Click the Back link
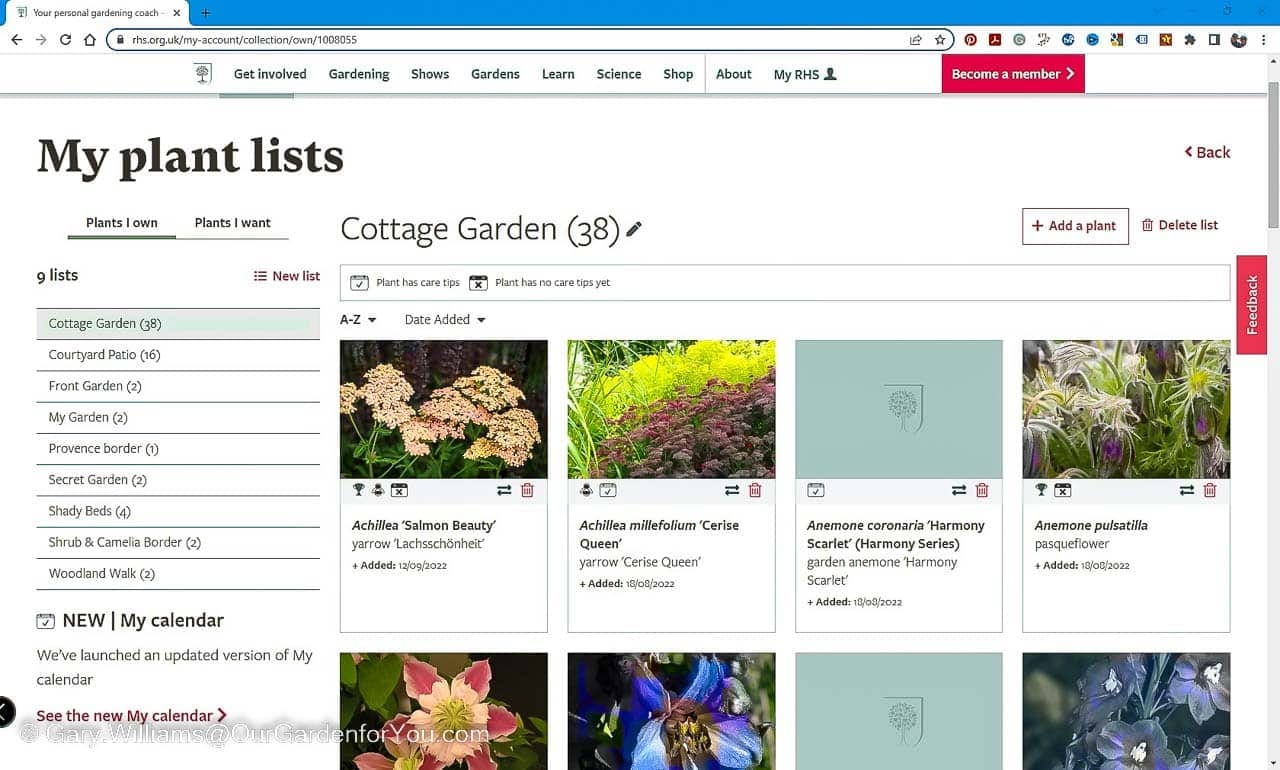This screenshot has height=770, width=1280. click(1207, 152)
